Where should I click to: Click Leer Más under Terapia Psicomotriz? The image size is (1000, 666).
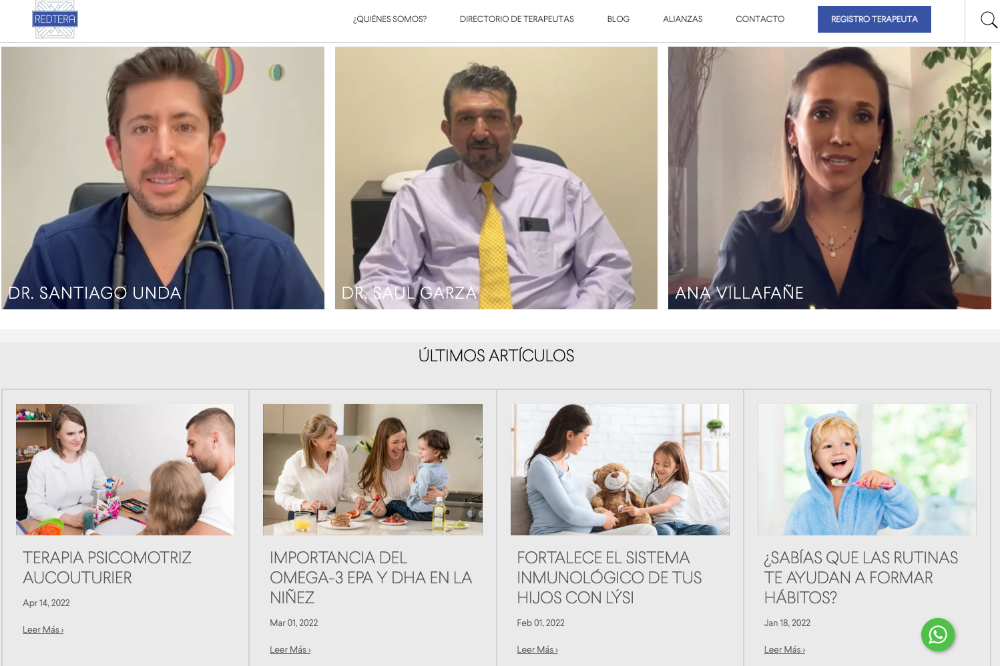43,630
